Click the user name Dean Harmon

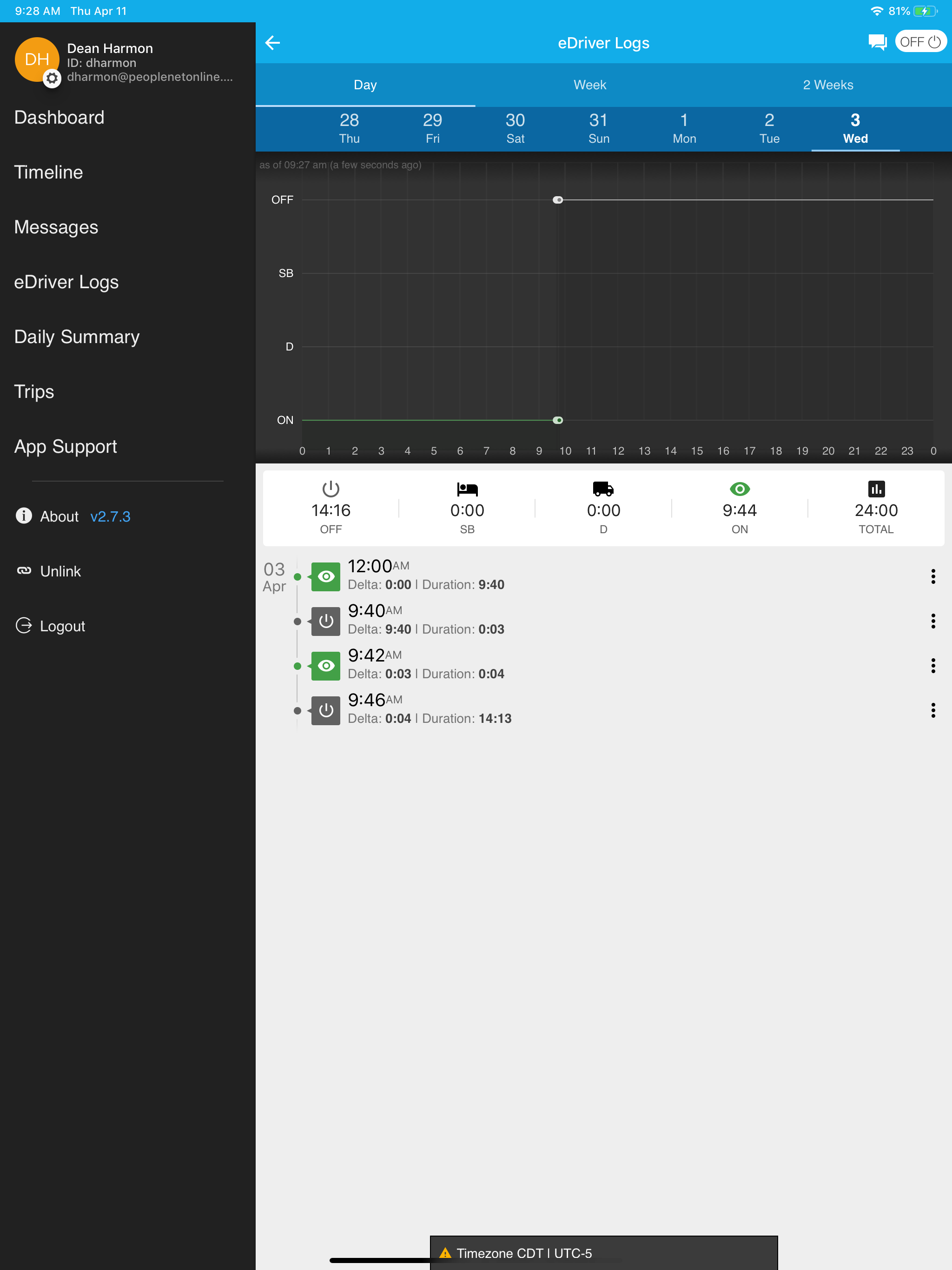click(110, 48)
